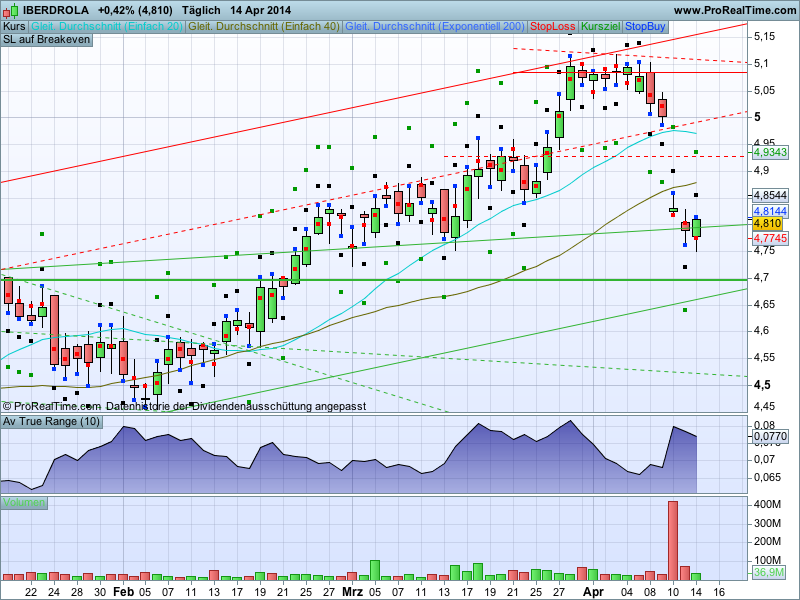The width and height of the screenshot is (800, 600).
Task: Click the StopLoss indicator label
Action: 553,27
